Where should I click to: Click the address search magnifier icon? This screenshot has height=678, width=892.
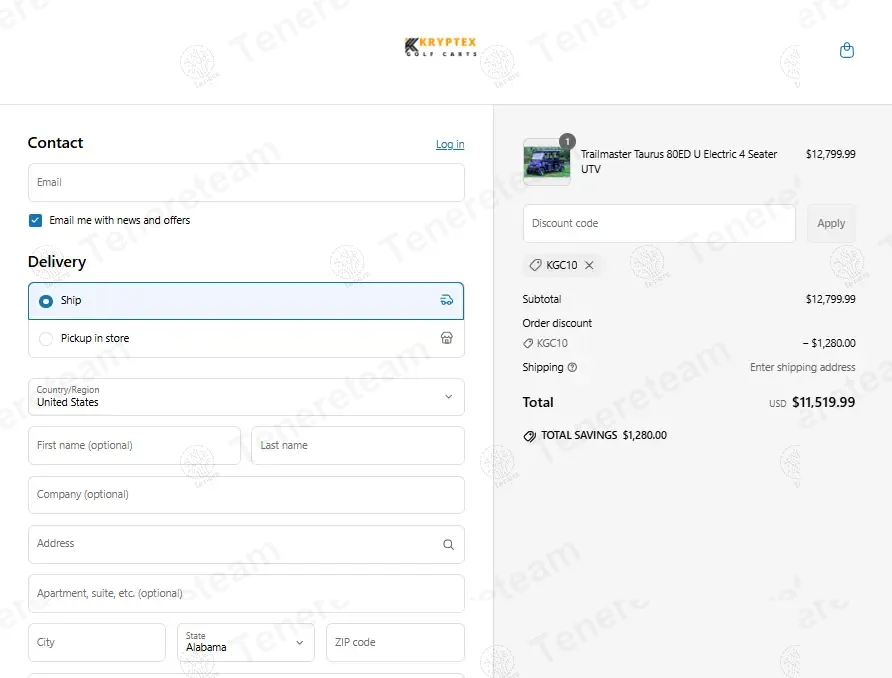coord(448,544)
